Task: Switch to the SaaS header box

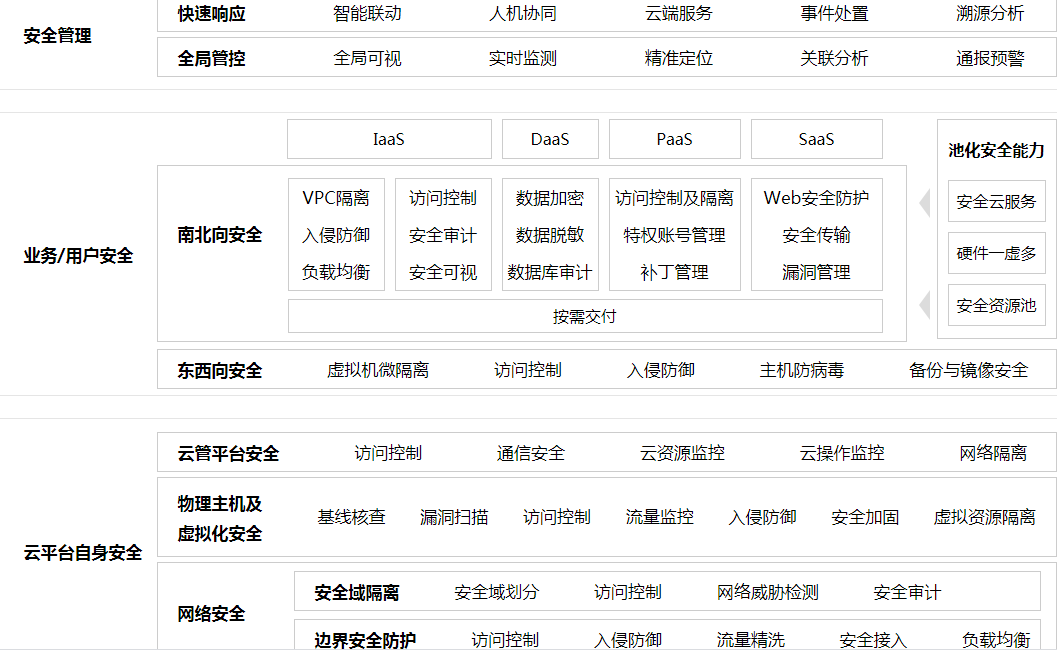Action: tap(816, 139)
